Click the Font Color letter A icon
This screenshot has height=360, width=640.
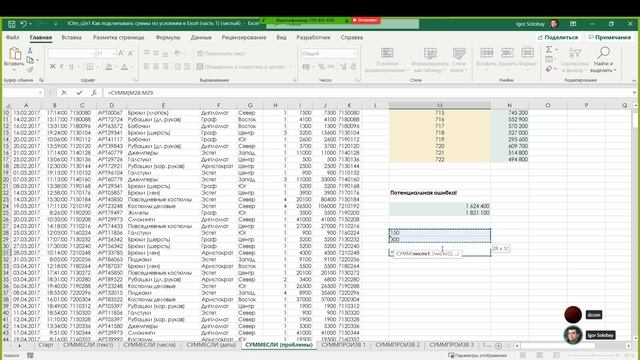coord(124,67)
